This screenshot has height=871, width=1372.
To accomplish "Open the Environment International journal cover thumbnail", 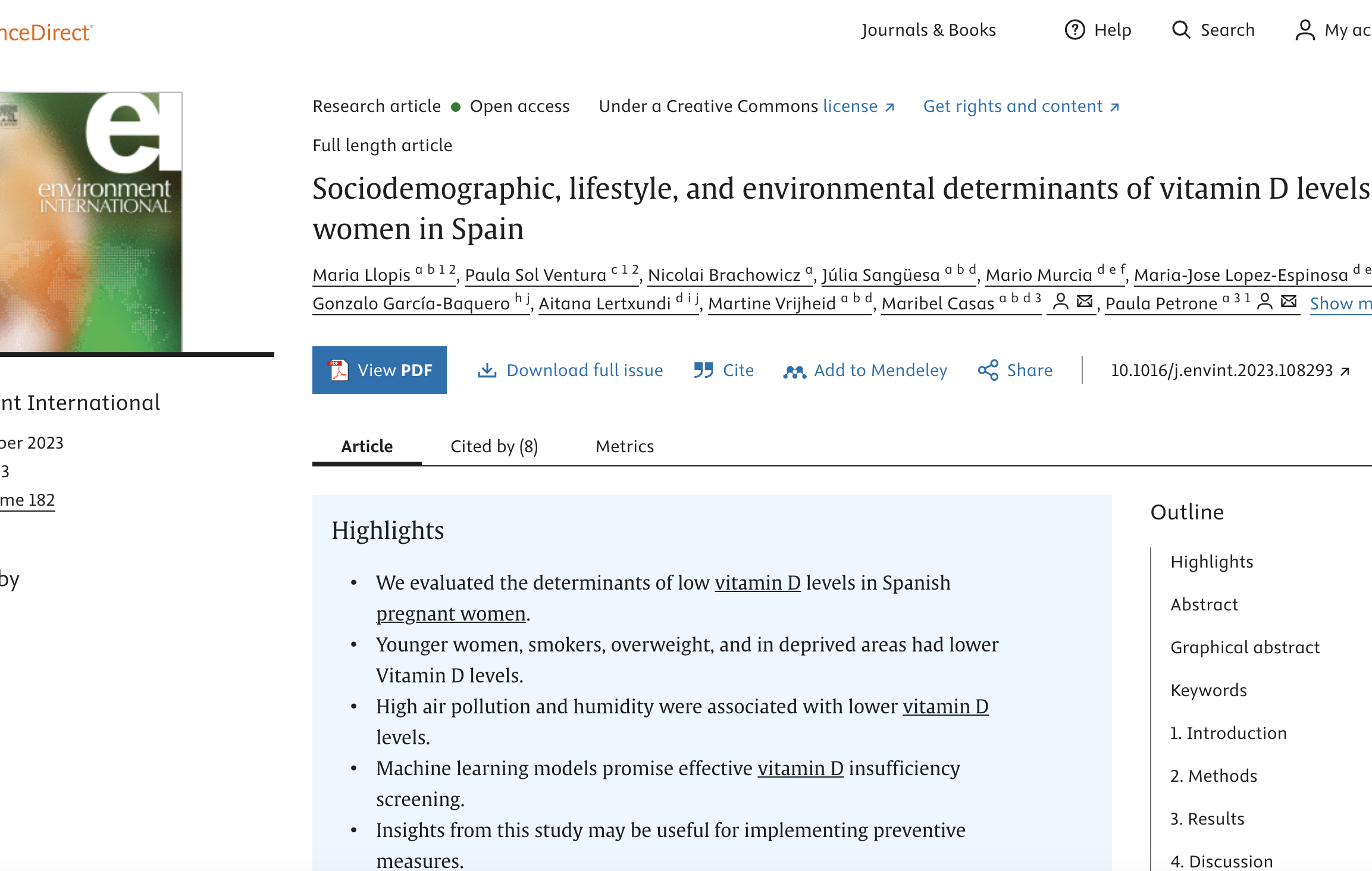I will point(91,222).
